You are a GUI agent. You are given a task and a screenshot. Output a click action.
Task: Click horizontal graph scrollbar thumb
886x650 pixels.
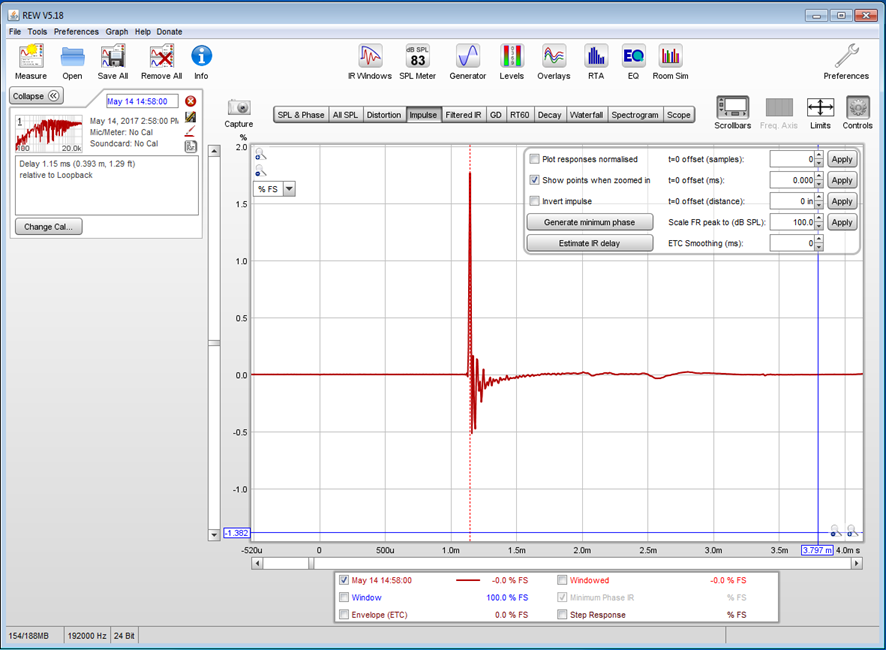click(x=311, y=563)
